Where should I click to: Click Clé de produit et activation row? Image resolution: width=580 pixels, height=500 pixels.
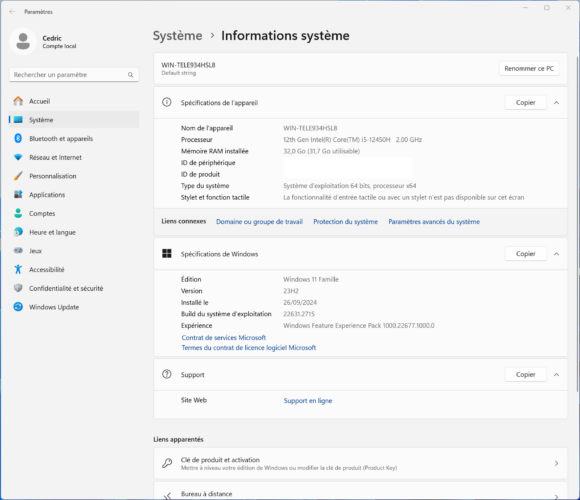[360, 463]
